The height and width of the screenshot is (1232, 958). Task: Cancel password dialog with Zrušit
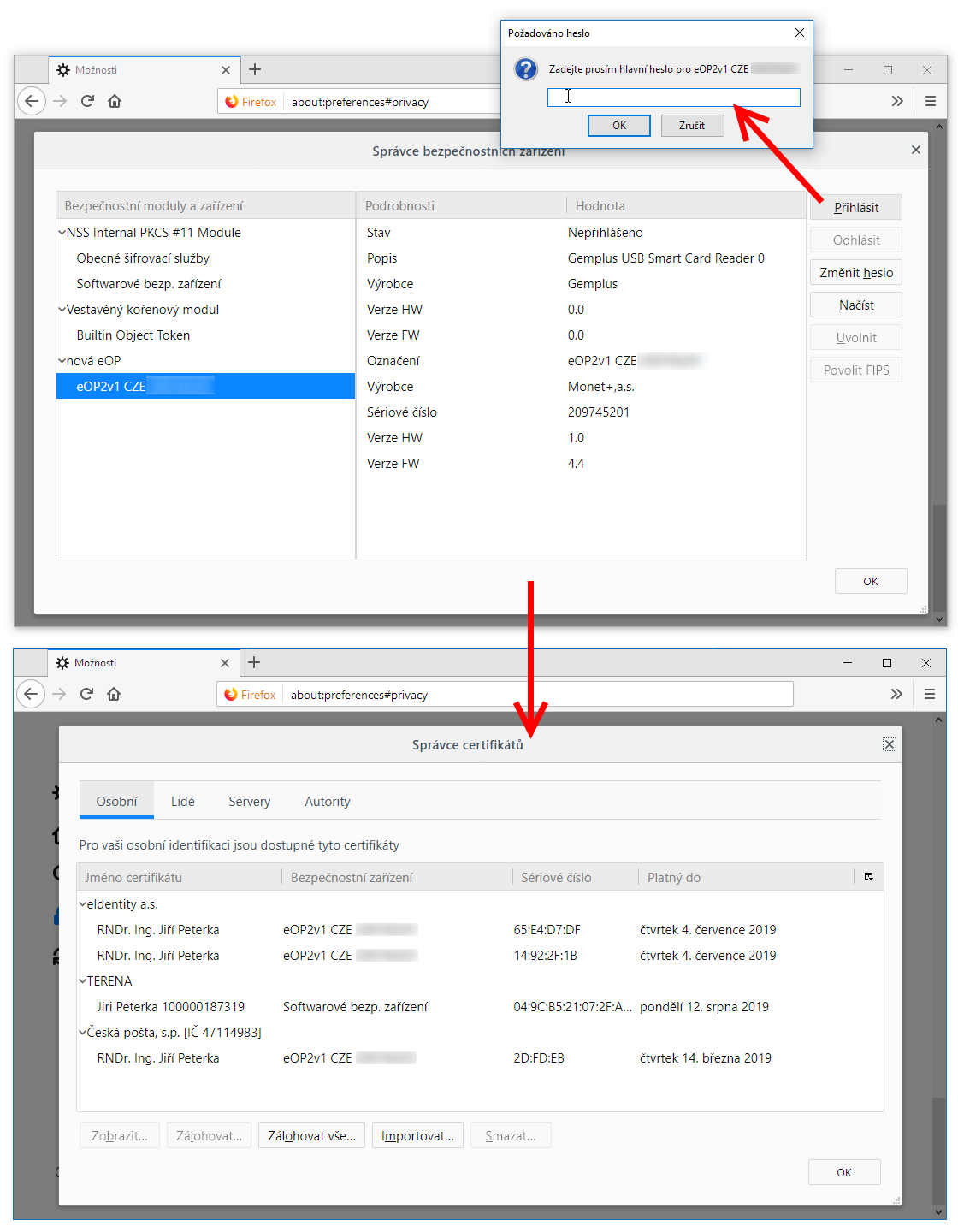point(692,126)
